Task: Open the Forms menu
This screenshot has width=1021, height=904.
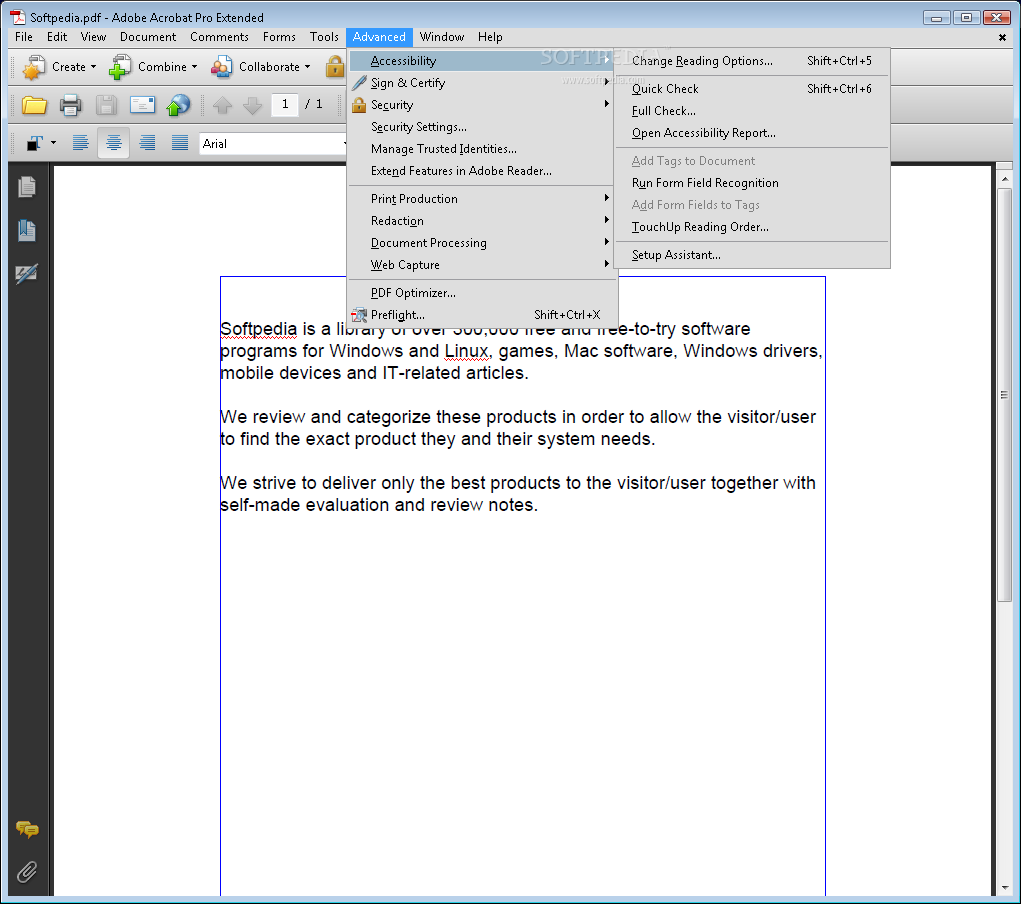Action: pyautogui.click(x=279, y=37)
